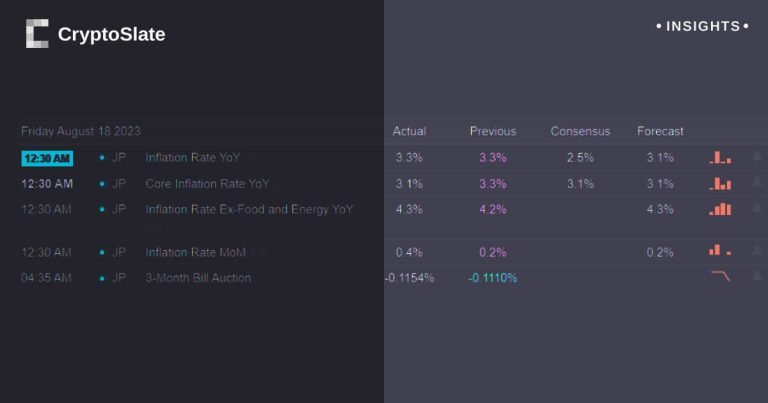Select the Consensus column header
The height and width of the screenshot is (403, 768).
coord(580,131)
